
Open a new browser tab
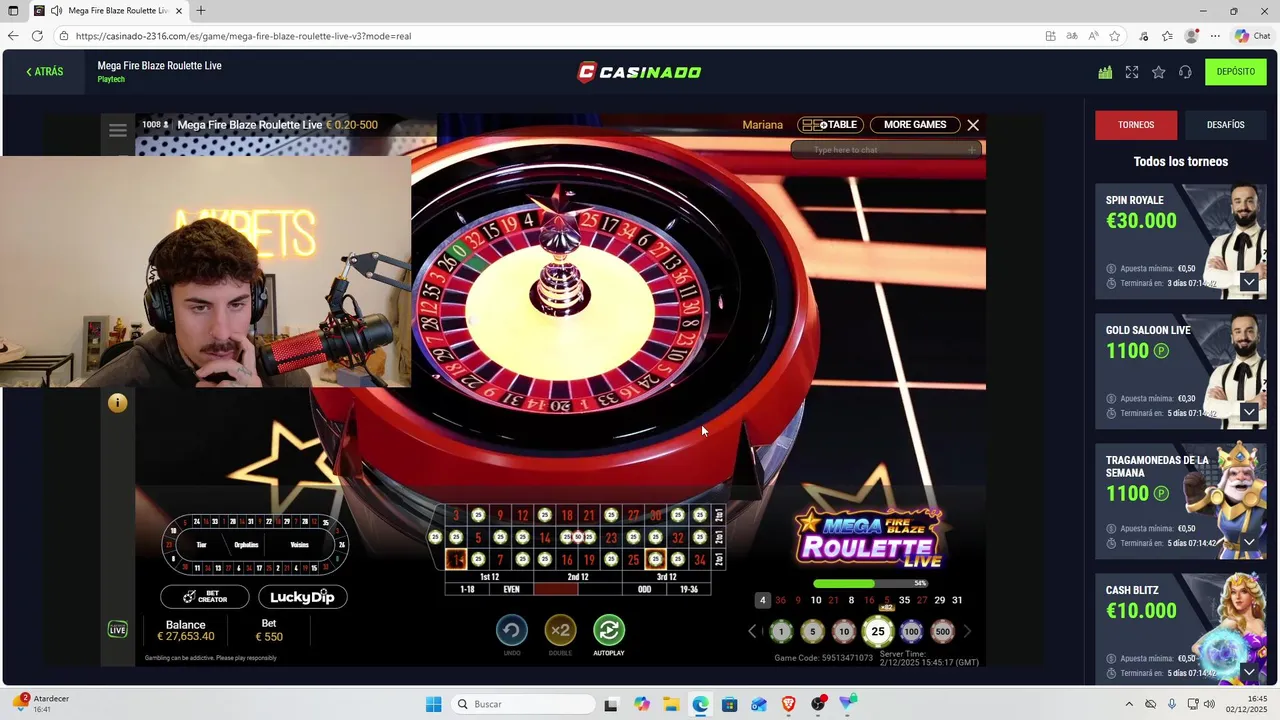[201, 11]
